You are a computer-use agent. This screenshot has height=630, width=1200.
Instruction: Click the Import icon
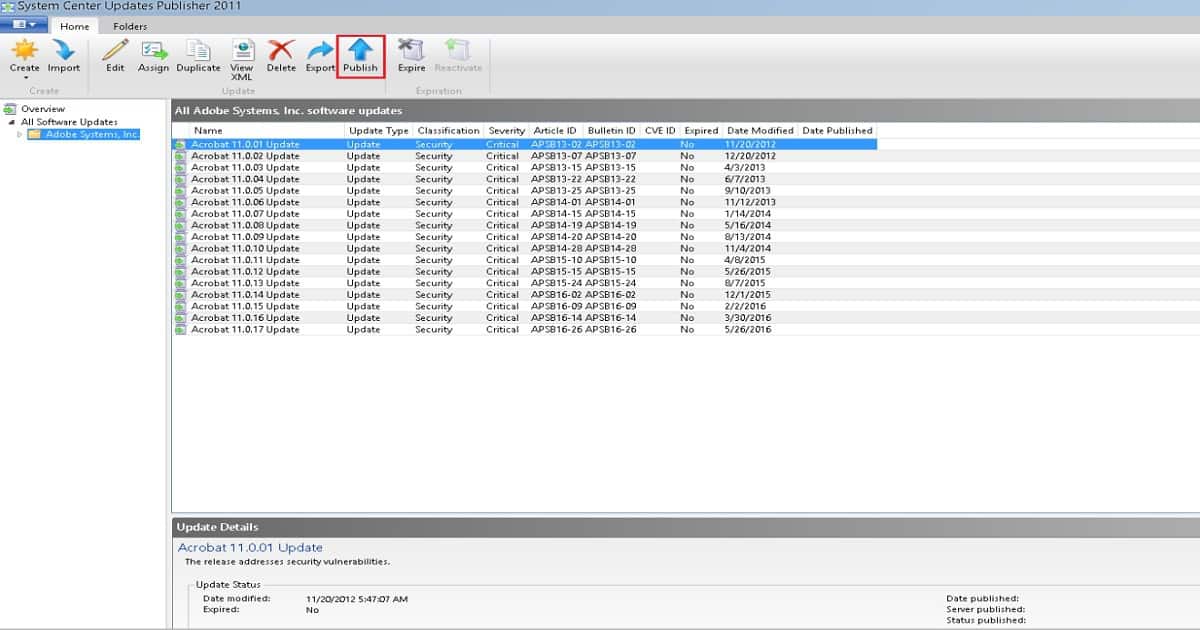pos(64,50)
